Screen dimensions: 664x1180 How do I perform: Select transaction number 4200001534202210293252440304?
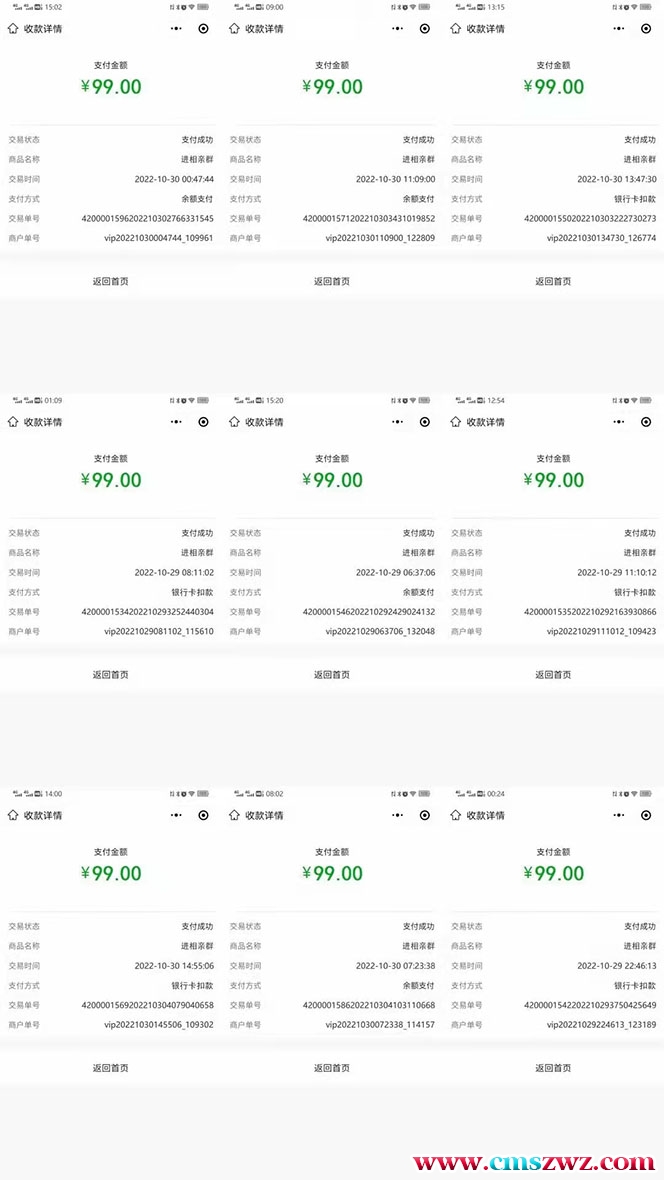point(147,612)
